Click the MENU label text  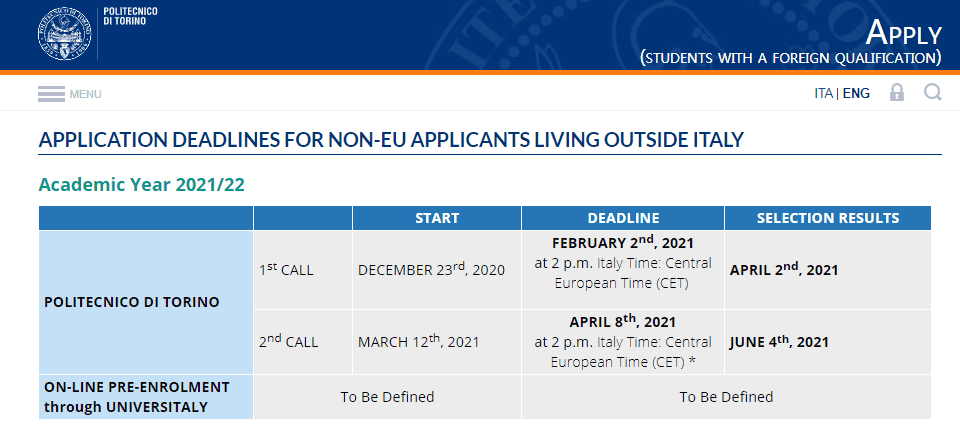[x=86, y=94]
